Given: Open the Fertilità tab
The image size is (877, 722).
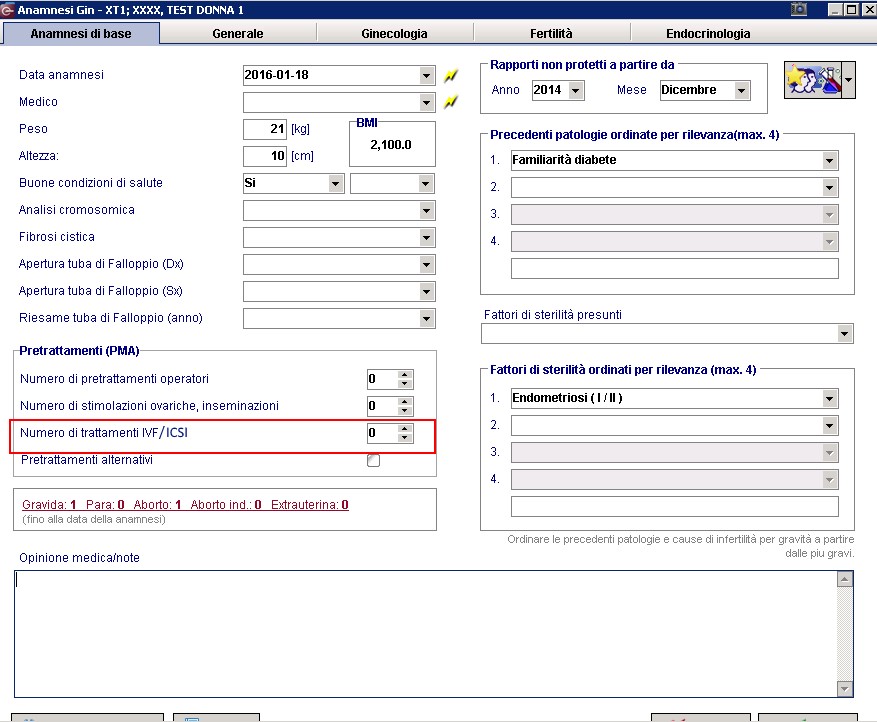Looking at the screenshot, I should pos(551,34).
